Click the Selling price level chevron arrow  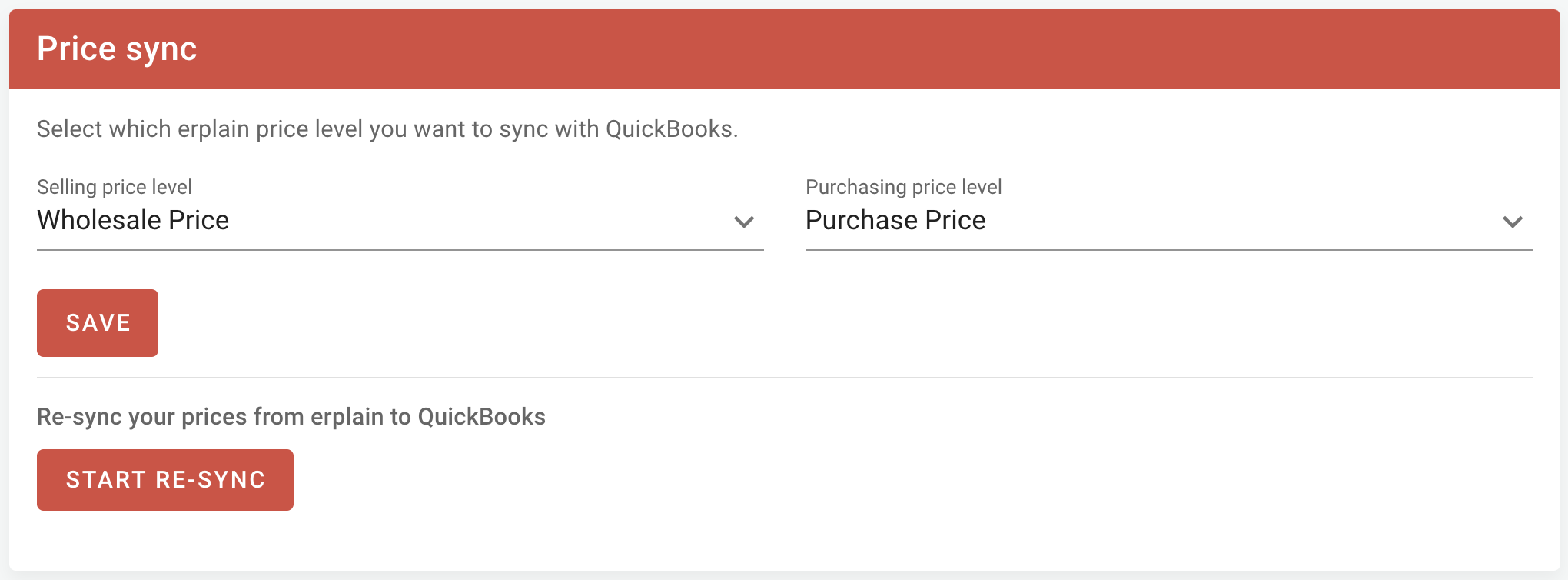pos(743,222)
